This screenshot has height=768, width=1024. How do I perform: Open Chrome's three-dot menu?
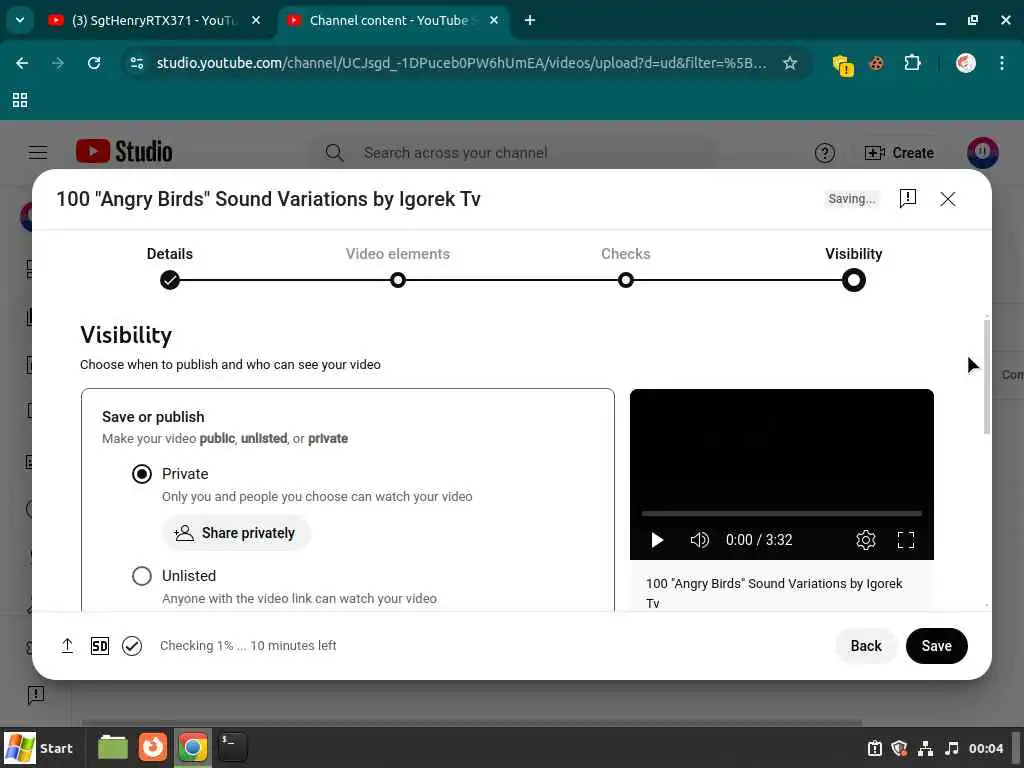tap(1002, 63)
